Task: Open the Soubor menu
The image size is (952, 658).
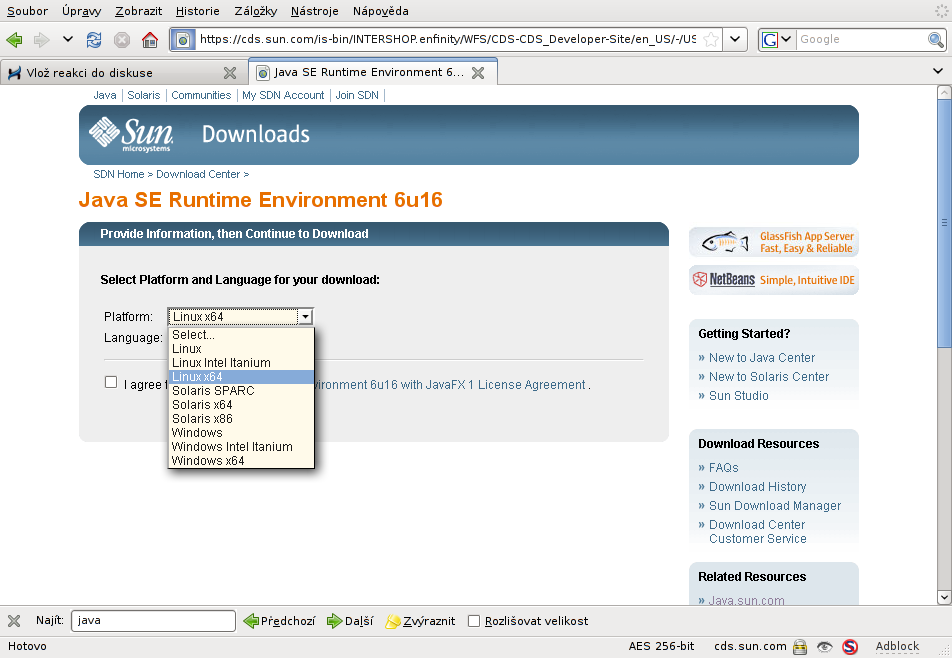Action: (x=27, y=11)
